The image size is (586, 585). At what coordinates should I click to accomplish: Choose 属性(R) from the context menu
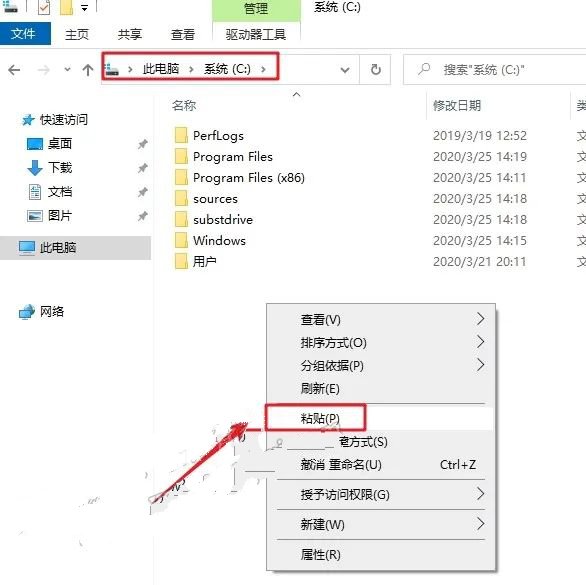coord(381,555)
